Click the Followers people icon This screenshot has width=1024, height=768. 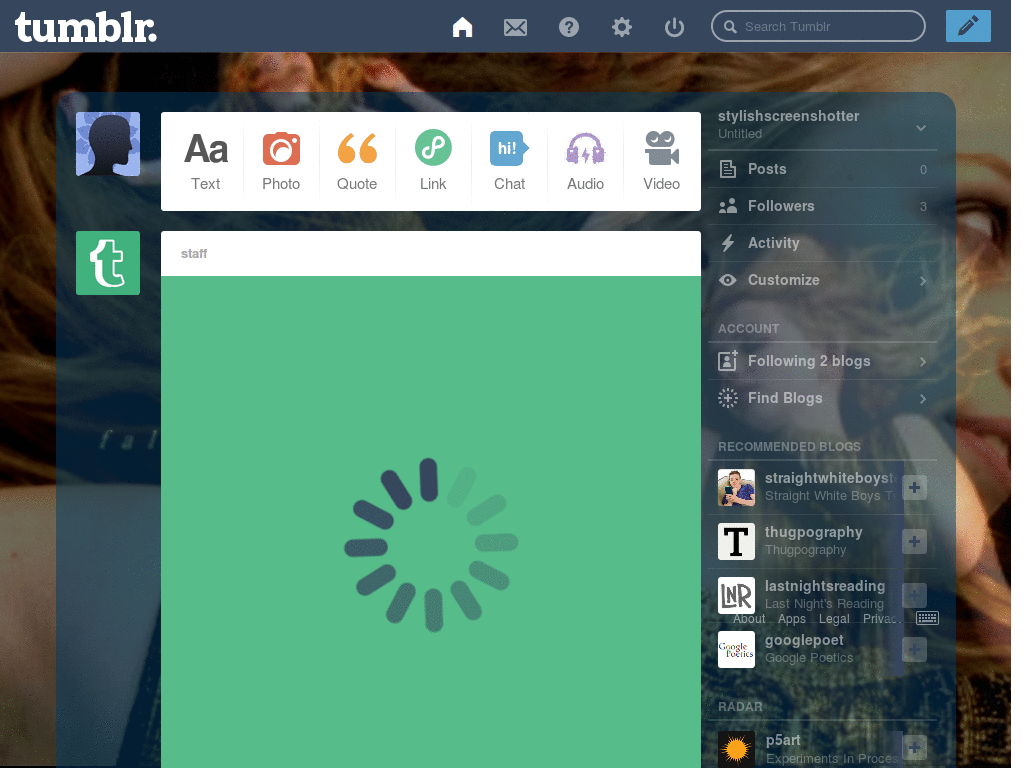point(728,206)
